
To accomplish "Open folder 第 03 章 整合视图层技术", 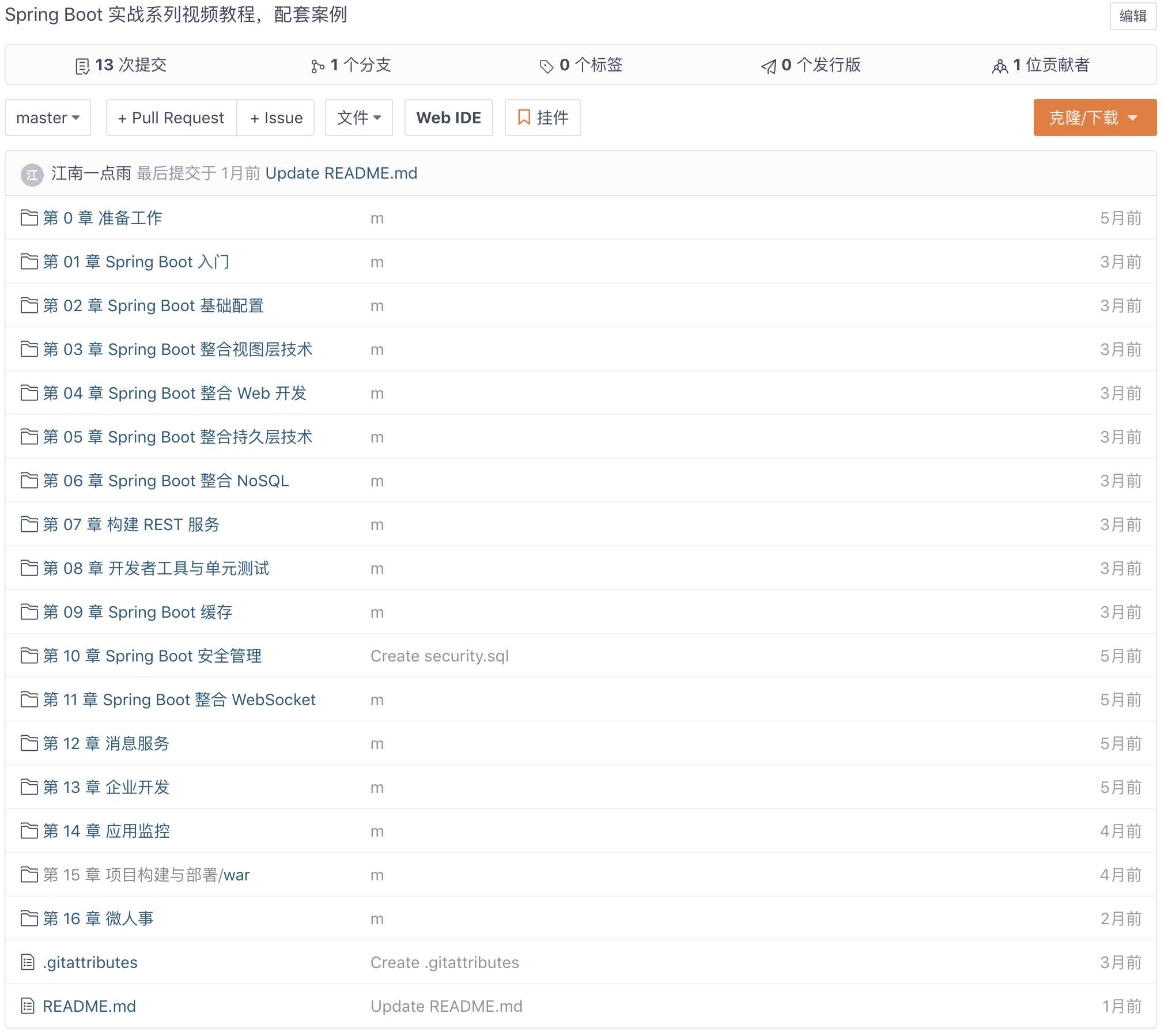I will [177, 349].
